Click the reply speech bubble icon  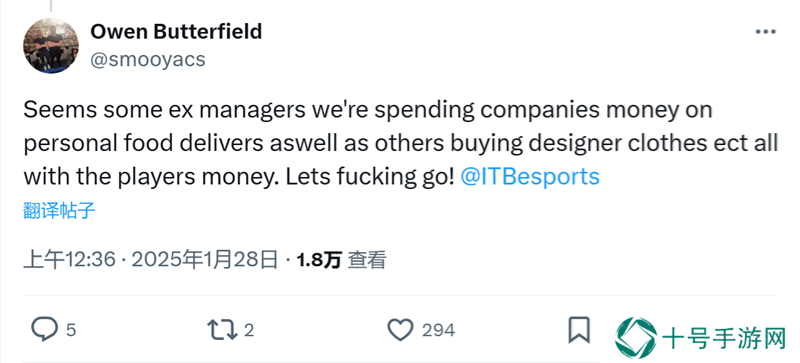pyautogui.click(x=44, y=329)
